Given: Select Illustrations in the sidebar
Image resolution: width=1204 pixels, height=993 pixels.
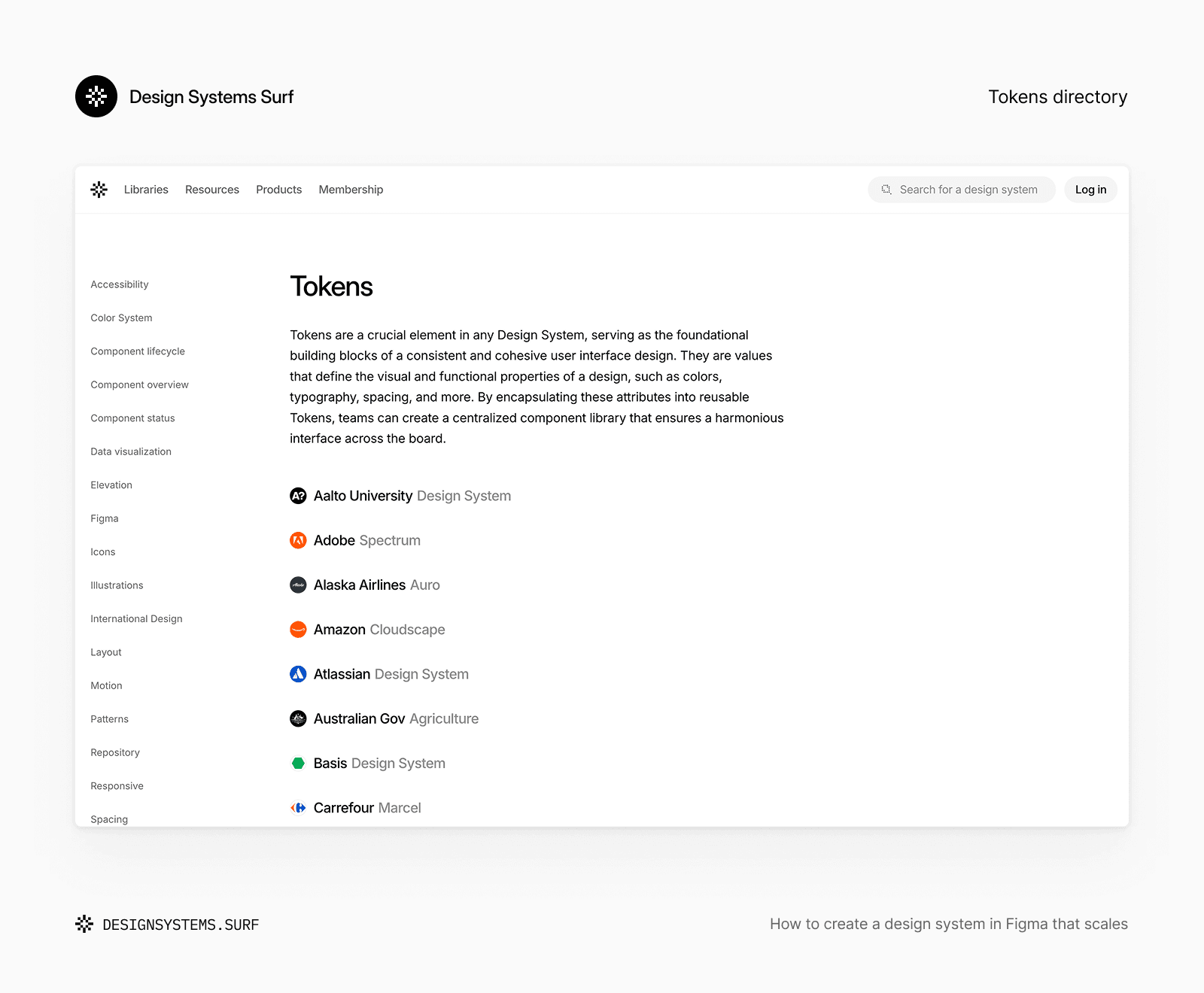Looking at the screenshot, I should (x=117, y=585).
